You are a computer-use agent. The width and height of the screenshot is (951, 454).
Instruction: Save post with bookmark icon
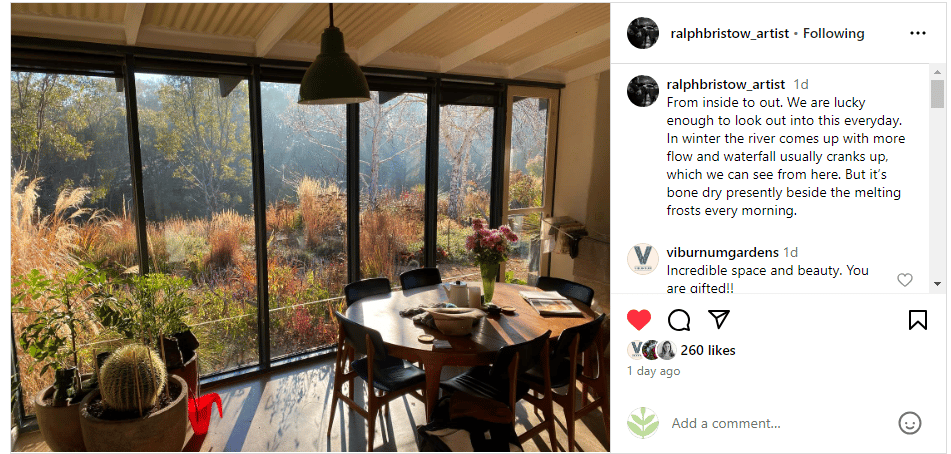point(918,319)
